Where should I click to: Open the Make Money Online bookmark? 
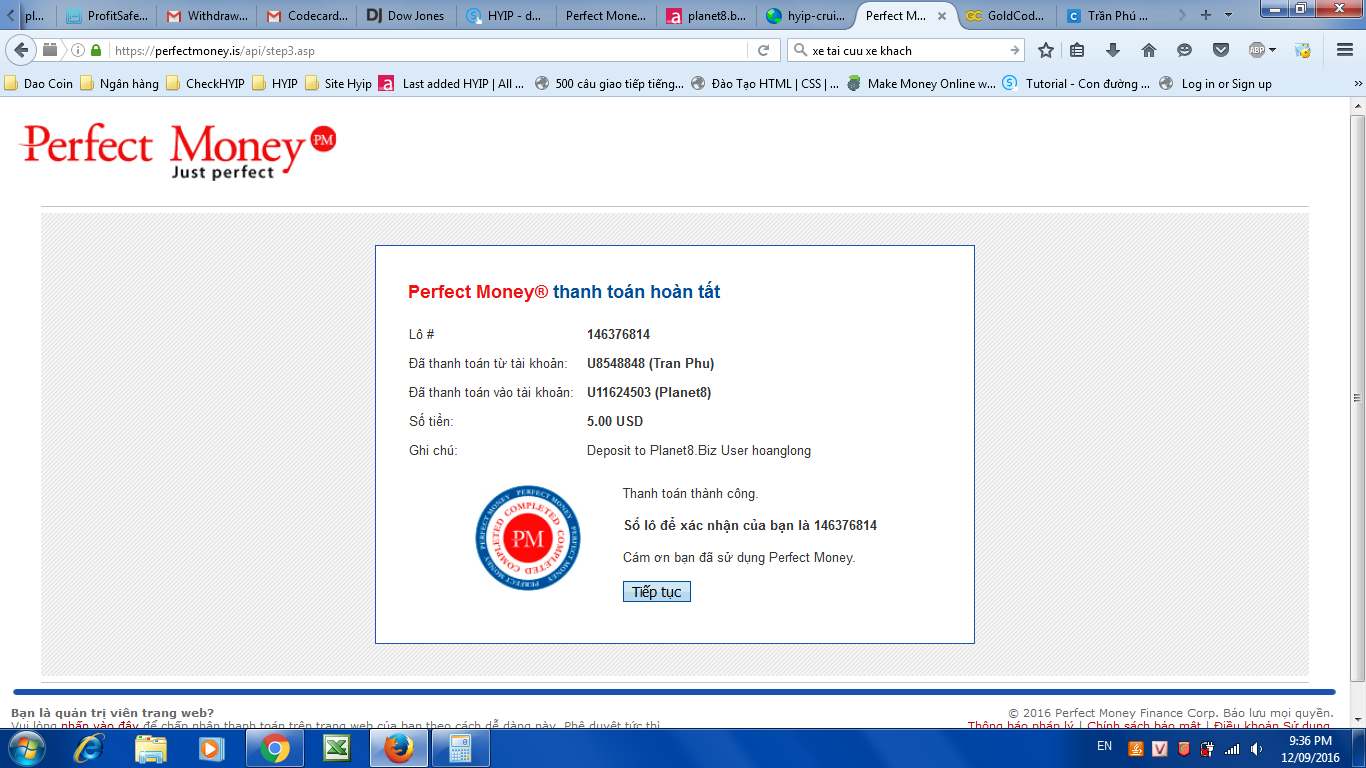[x=921, y=84]
